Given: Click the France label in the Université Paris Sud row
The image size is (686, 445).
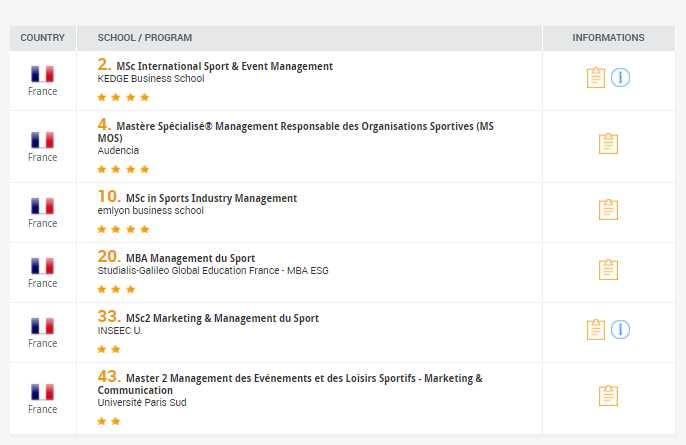Looking at the screenshot, I should pos(42,410).
